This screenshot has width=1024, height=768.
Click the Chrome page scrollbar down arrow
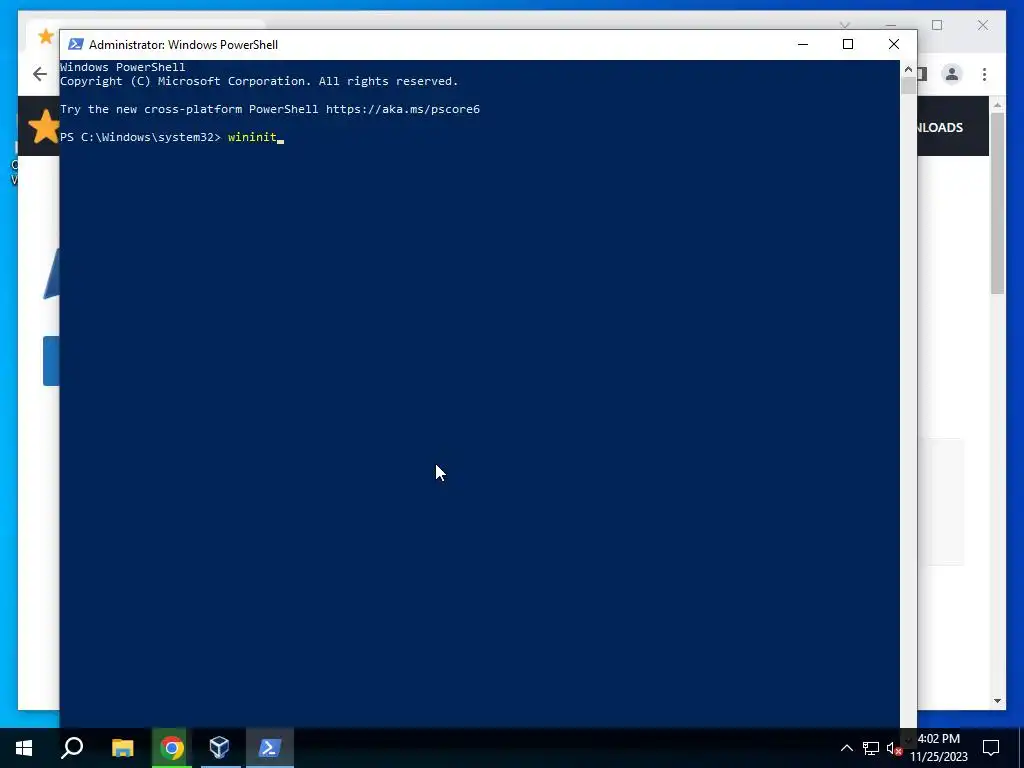(x=997, y=701)
